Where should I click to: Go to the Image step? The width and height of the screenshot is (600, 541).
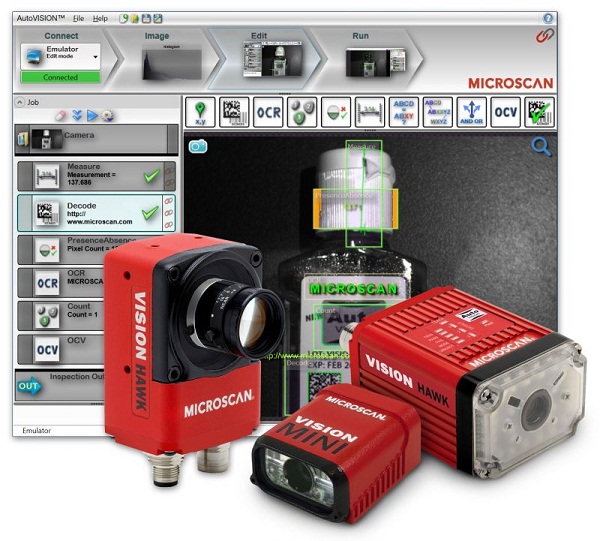click(157, 36)
